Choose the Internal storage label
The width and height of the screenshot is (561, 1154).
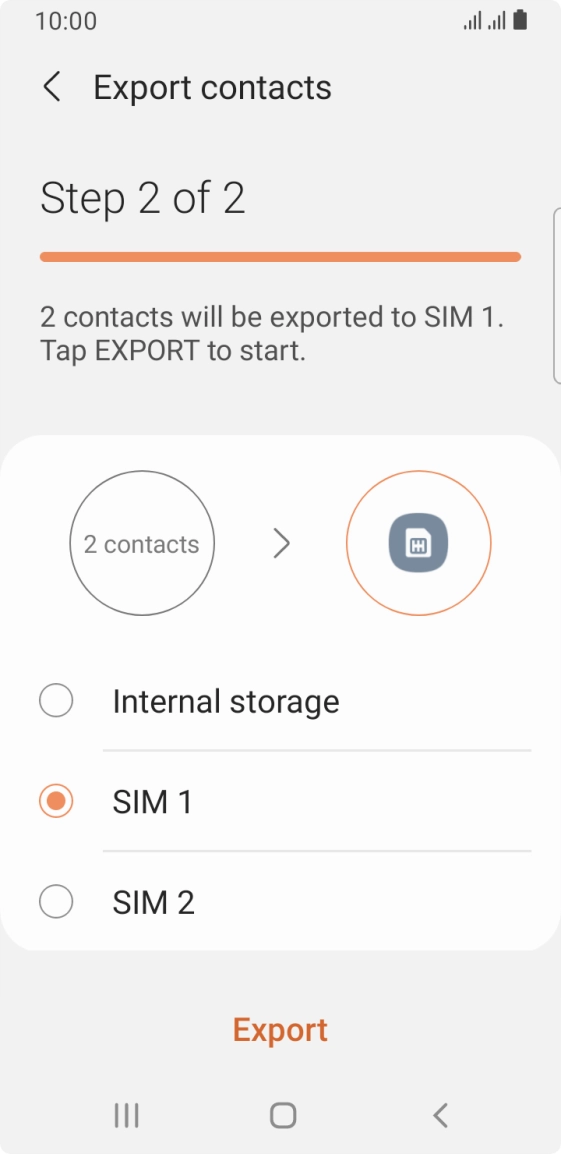click(226, 701)
